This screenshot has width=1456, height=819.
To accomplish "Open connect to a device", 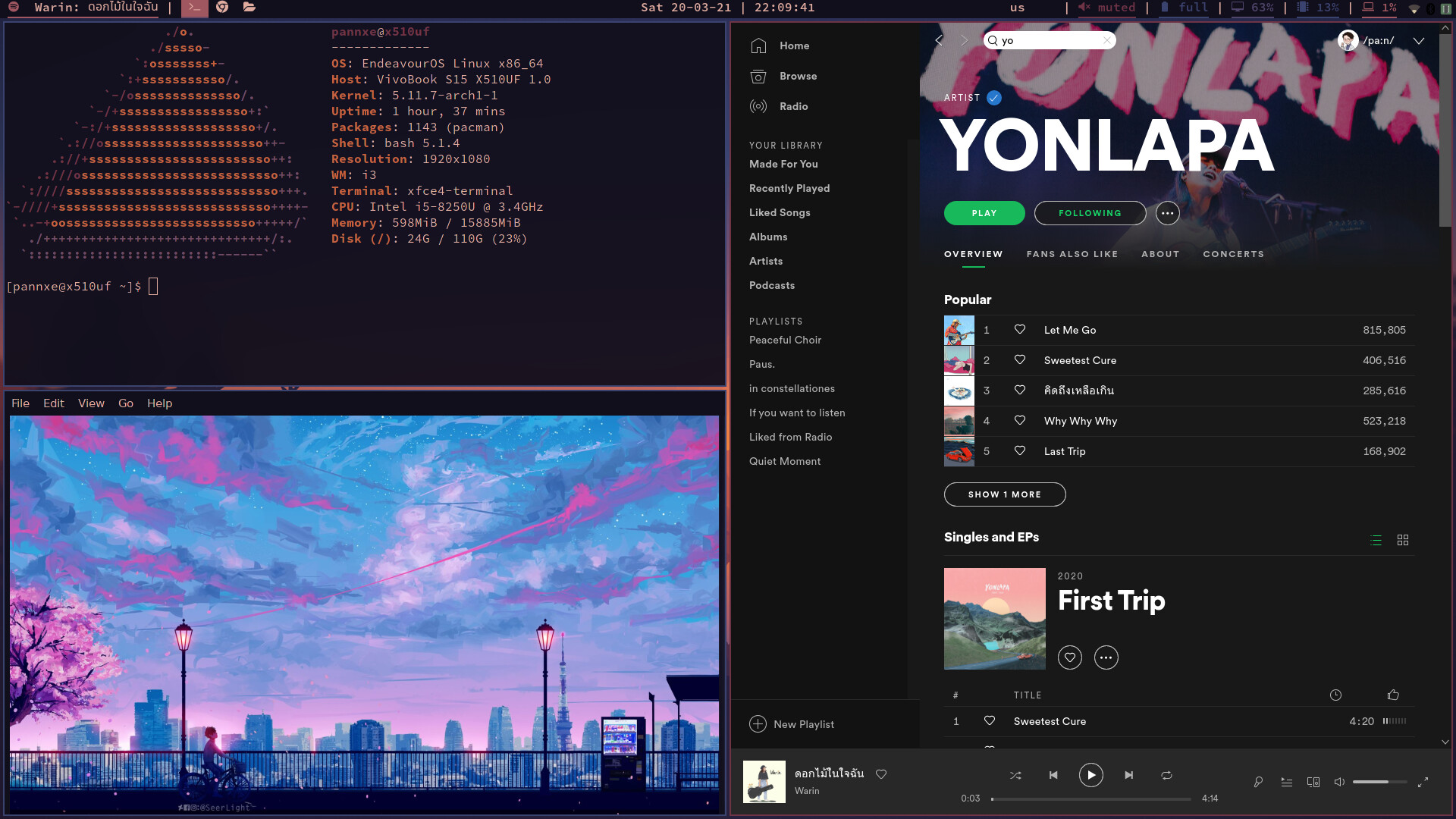I will click(1313, 782).
